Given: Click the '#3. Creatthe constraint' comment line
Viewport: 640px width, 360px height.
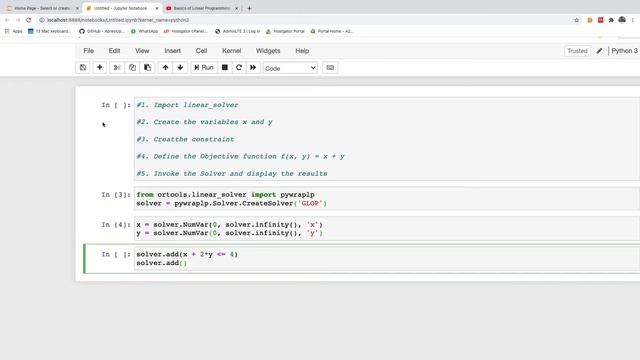Looking at the screenshot, I should [185, 139].
